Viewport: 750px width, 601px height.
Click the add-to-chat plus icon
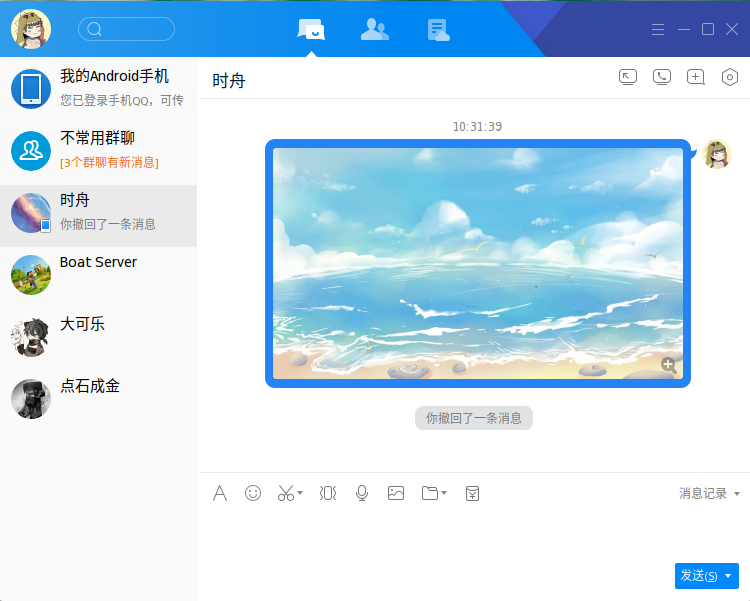[x=695, y=77]
